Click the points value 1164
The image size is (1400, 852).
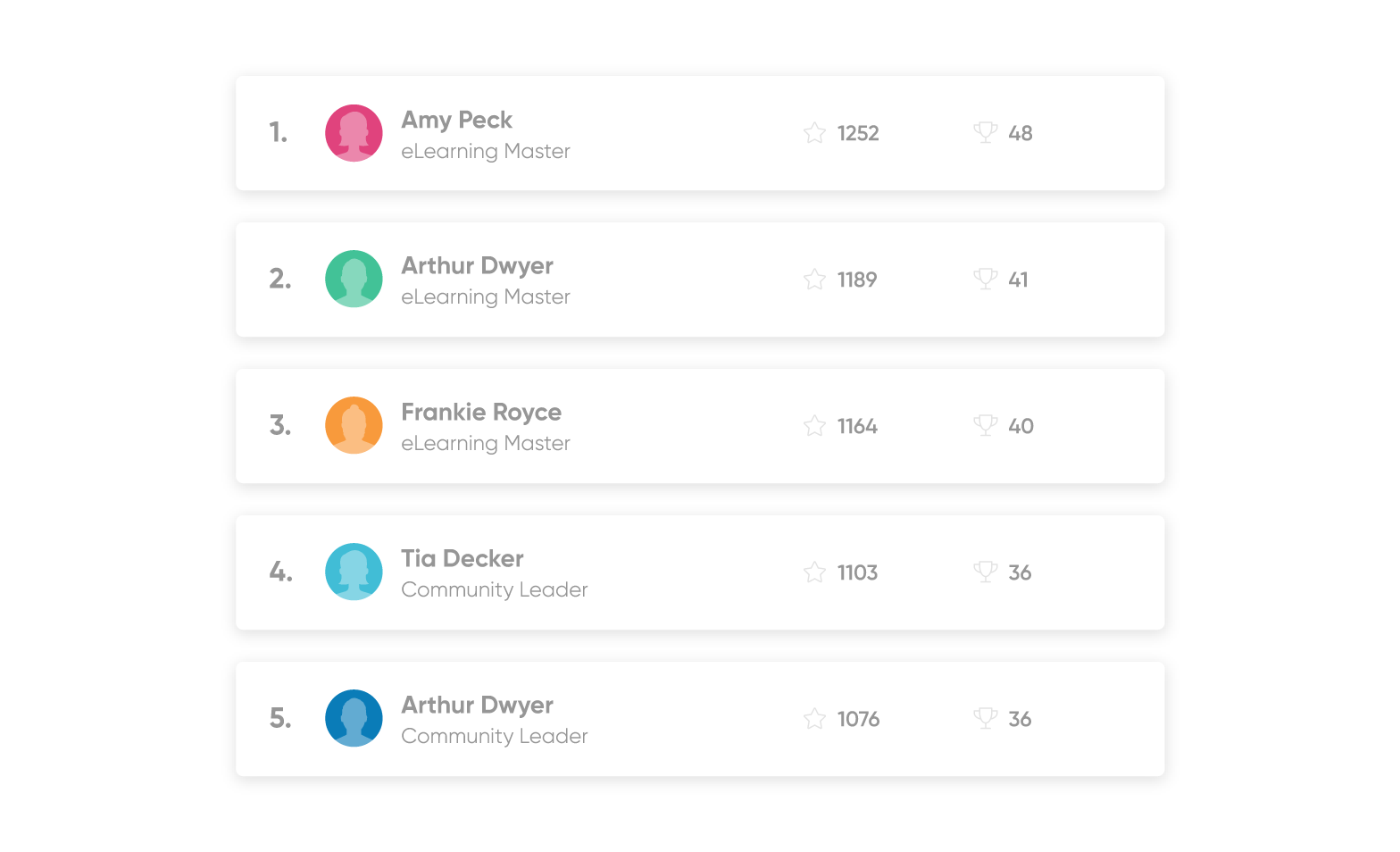click(x=857, y=427)
